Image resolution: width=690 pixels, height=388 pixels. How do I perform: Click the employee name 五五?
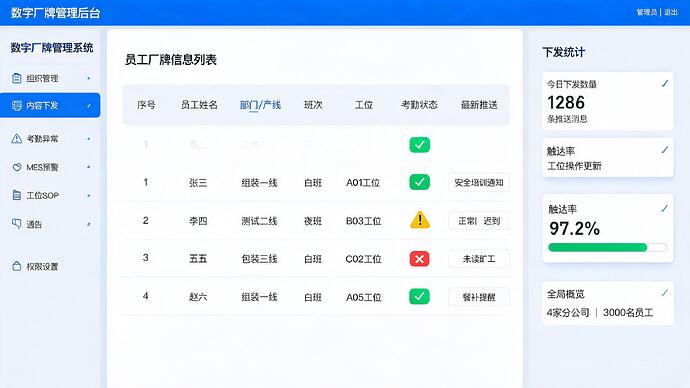[x=198, y=259]
